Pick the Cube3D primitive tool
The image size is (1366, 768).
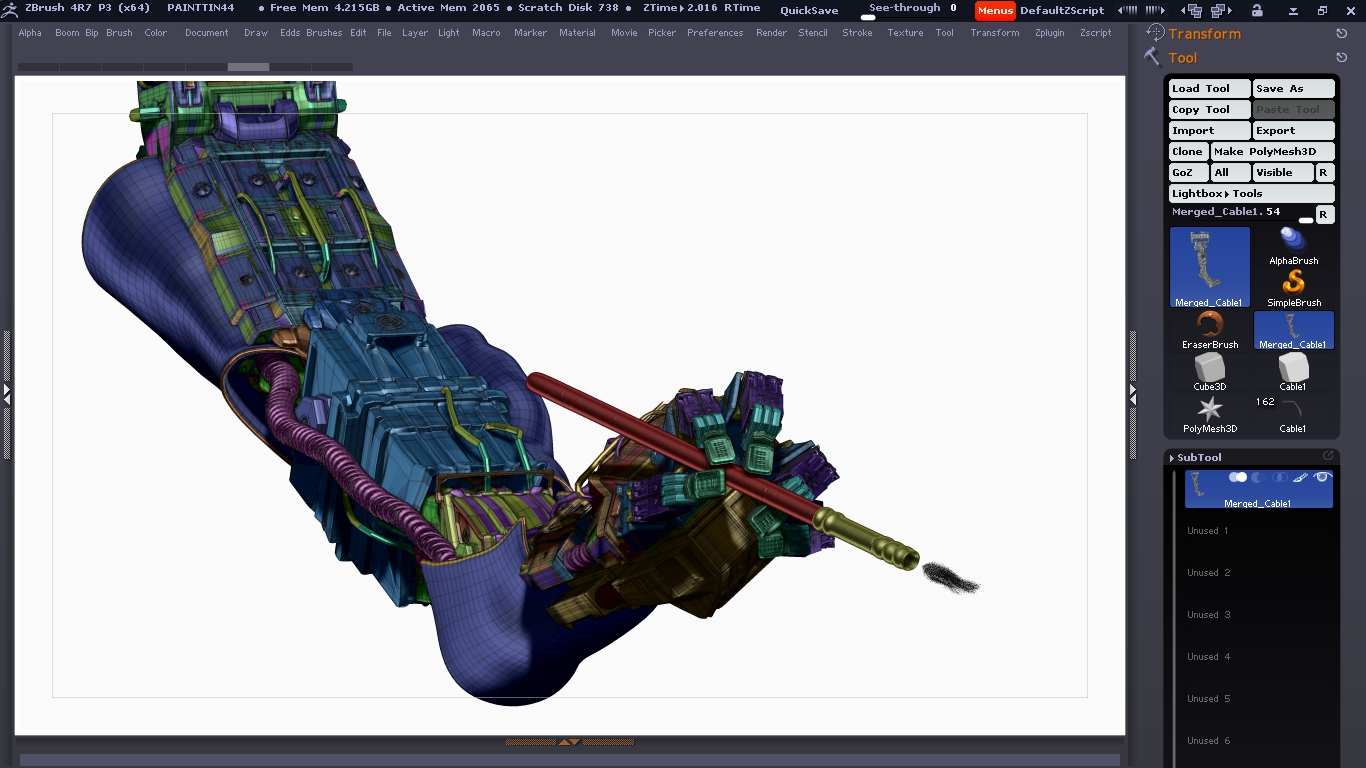1210,367
